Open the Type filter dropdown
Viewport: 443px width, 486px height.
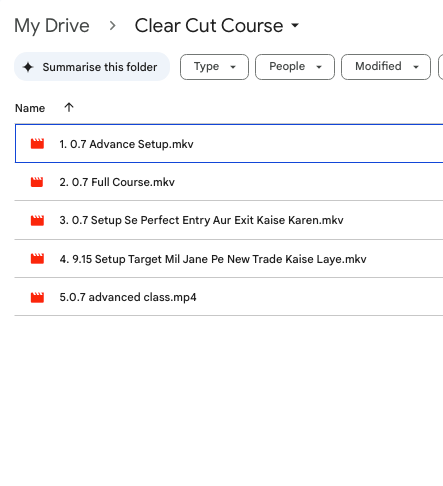tap(214, 67)
